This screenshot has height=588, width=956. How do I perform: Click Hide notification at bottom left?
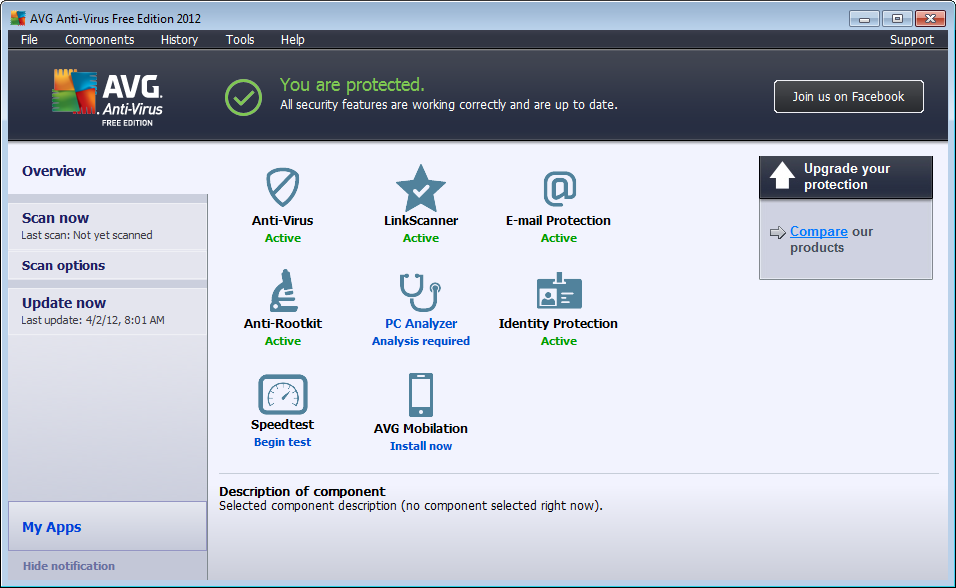[69, 566]
